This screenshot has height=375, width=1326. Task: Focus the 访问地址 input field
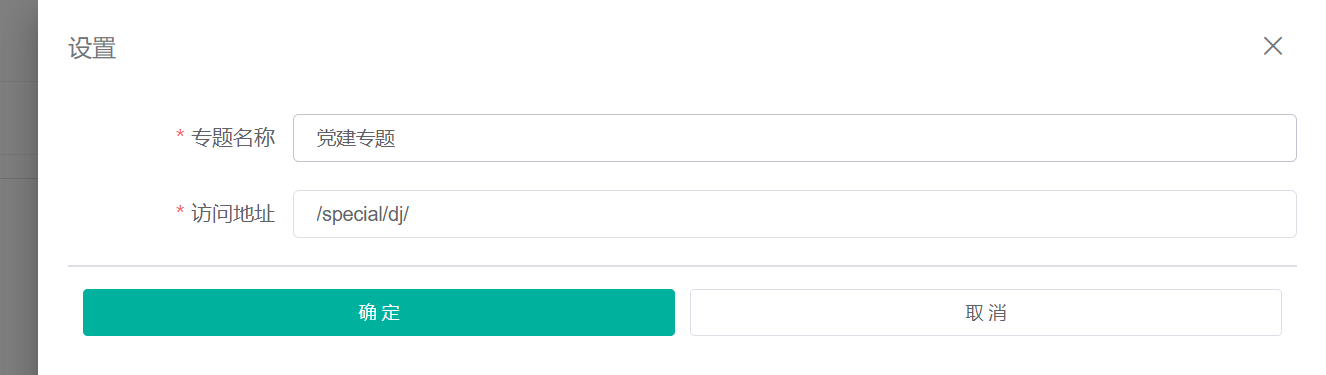(x=795, y=214)
